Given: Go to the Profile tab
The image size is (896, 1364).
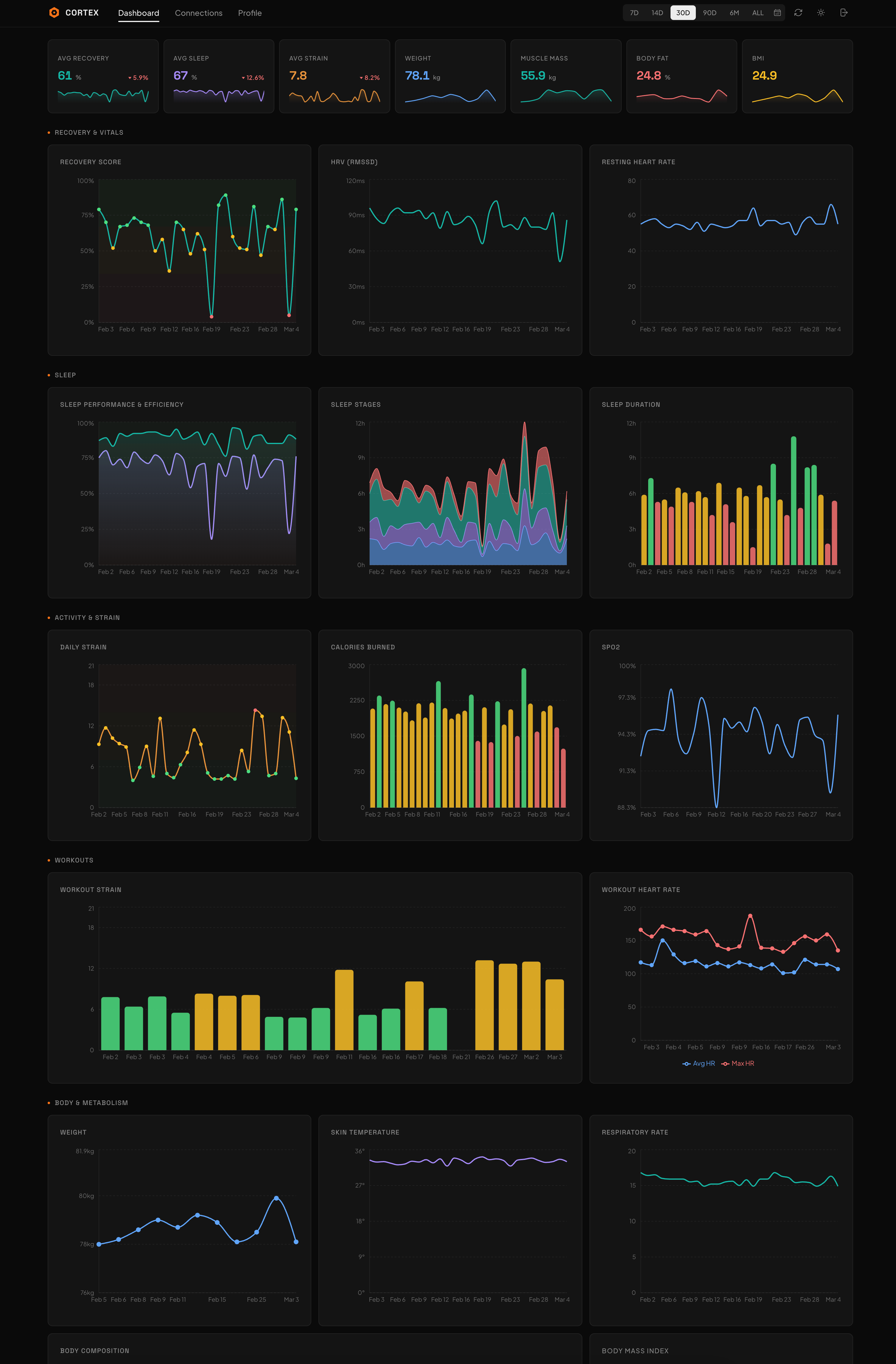Looking at the screenshot, I should pyautogui.click(x=250, y=13).
